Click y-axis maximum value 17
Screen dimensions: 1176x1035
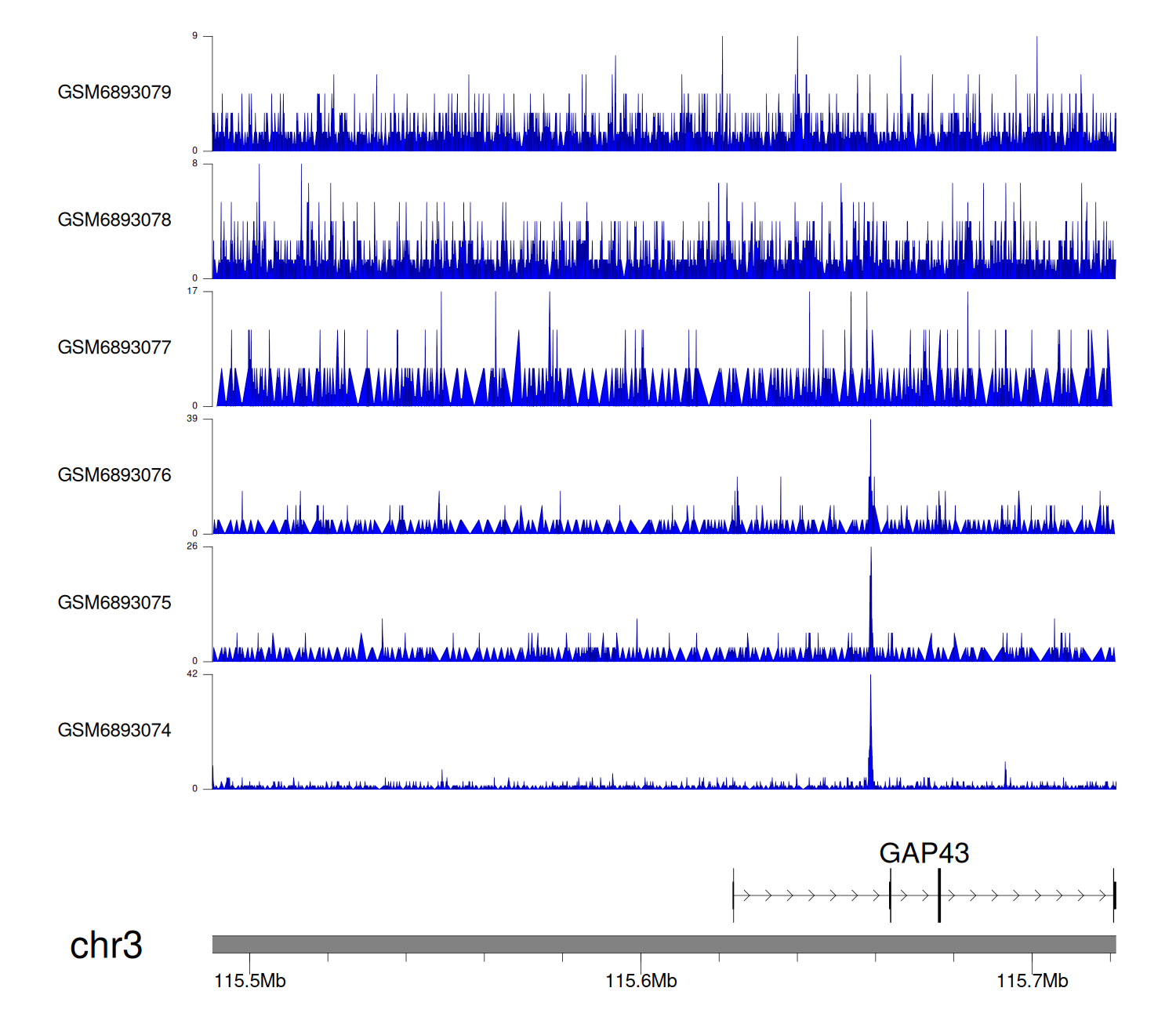click(x=192, y=291)
